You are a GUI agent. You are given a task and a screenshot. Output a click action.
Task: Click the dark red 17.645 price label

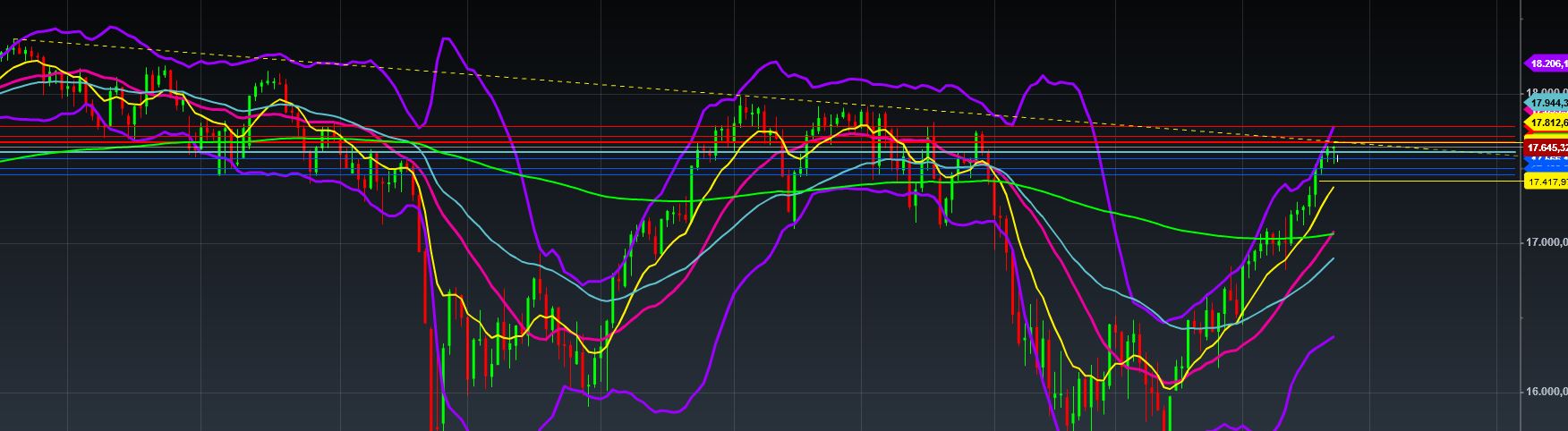click(1547, 148)
